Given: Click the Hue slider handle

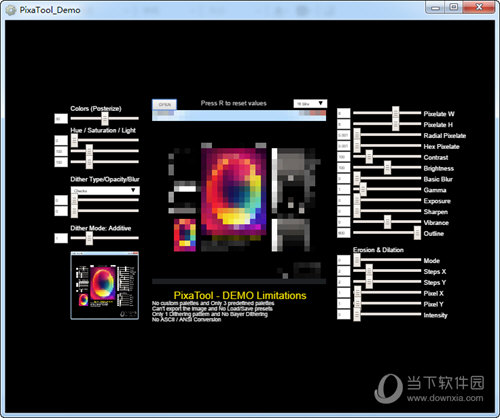Looking at the screenshot, I should [74, 140].
